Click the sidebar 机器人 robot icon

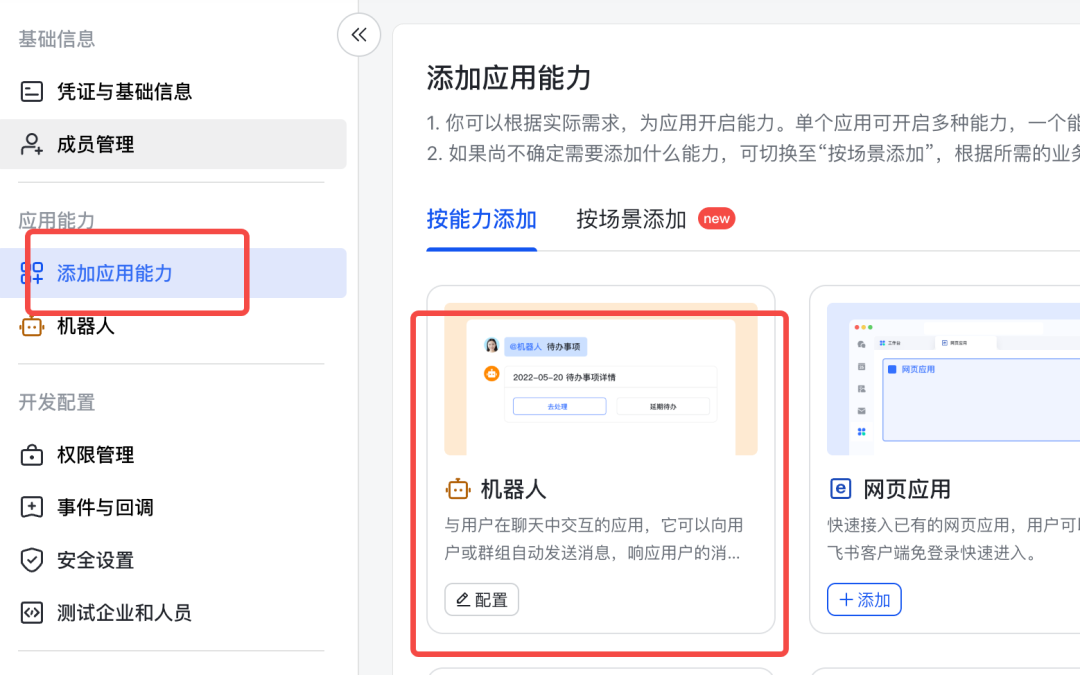[x=32, y=326]
